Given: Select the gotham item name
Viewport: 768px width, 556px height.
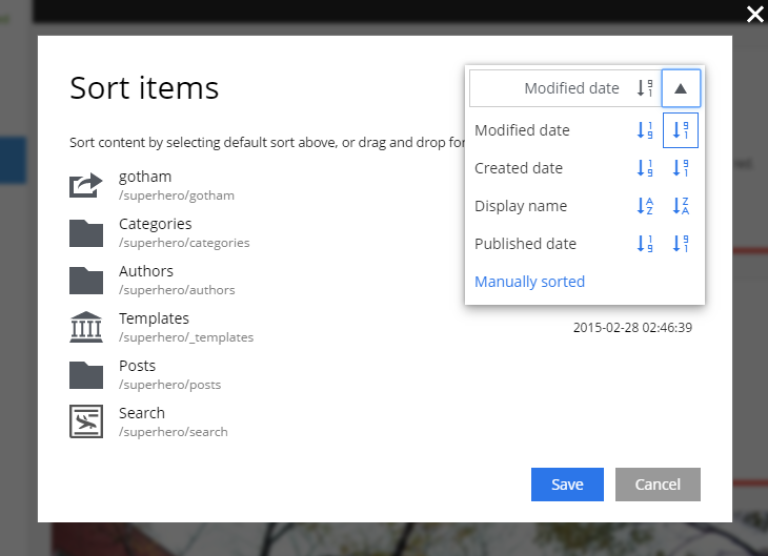Looking at the screenshot, I should point(145,176).
